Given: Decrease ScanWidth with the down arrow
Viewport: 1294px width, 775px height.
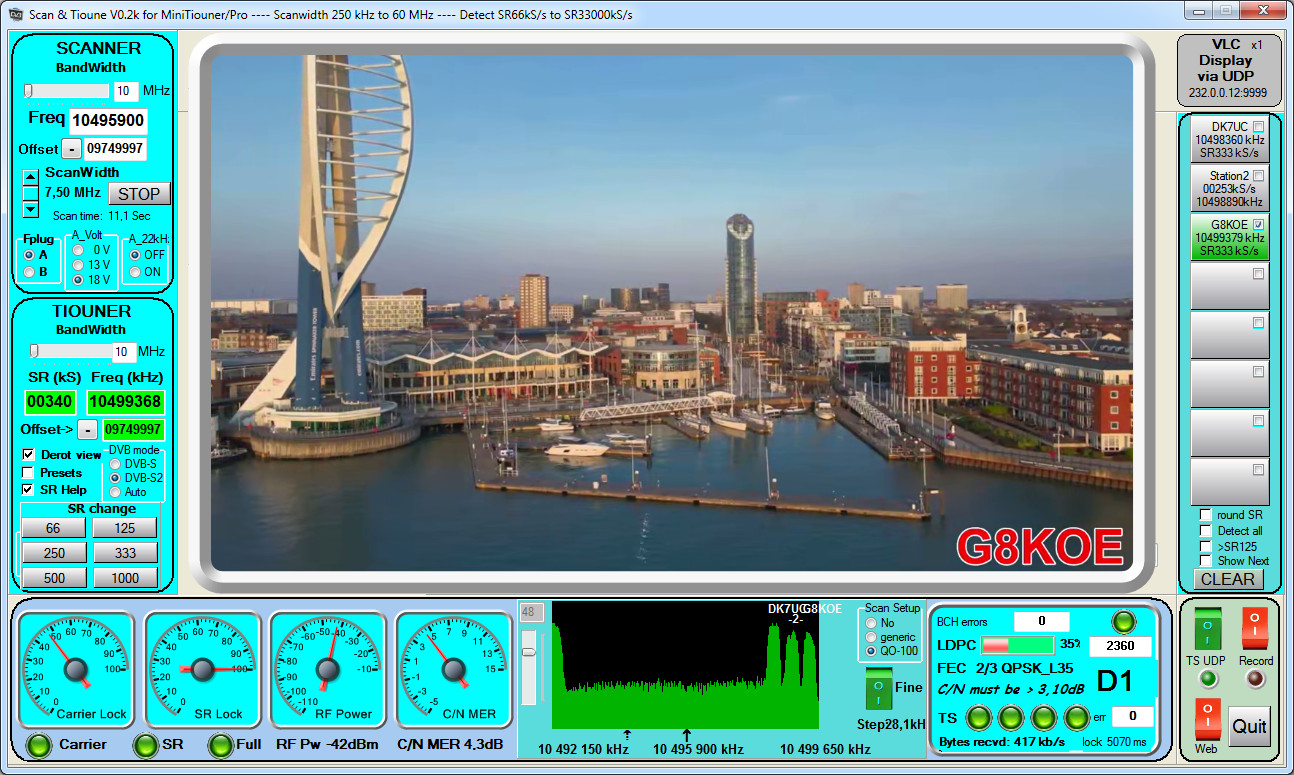Looking at the screenshot, I should click(30, 209).
